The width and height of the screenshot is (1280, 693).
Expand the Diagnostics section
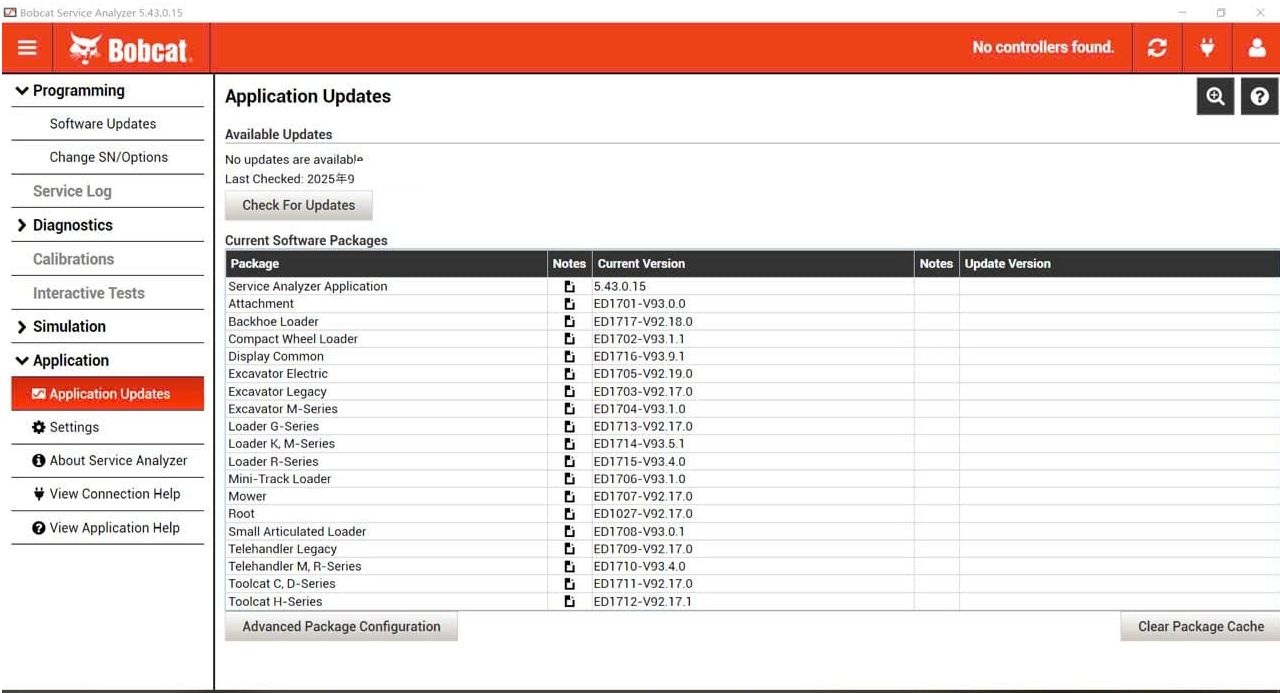coord(70,225)
